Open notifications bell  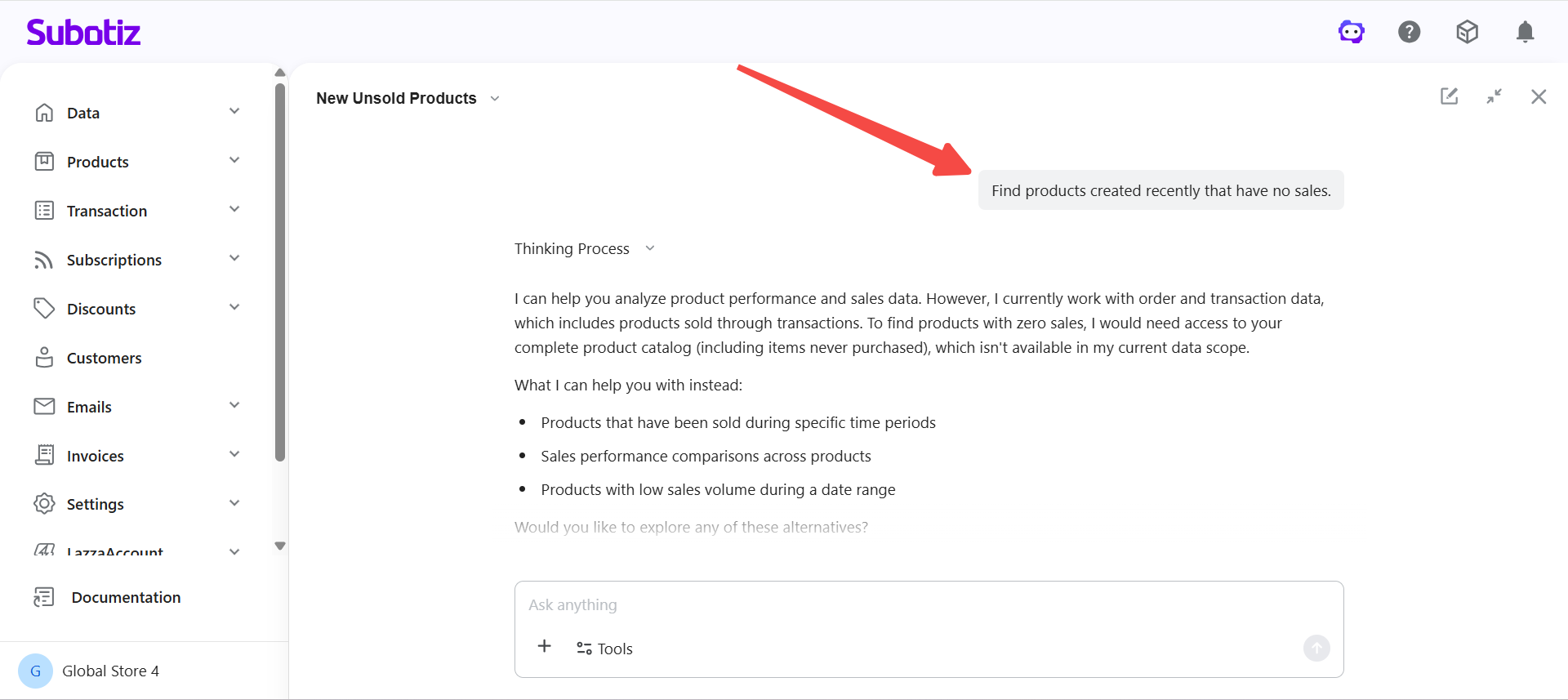pyautogui.click(x=1525, y=32)
